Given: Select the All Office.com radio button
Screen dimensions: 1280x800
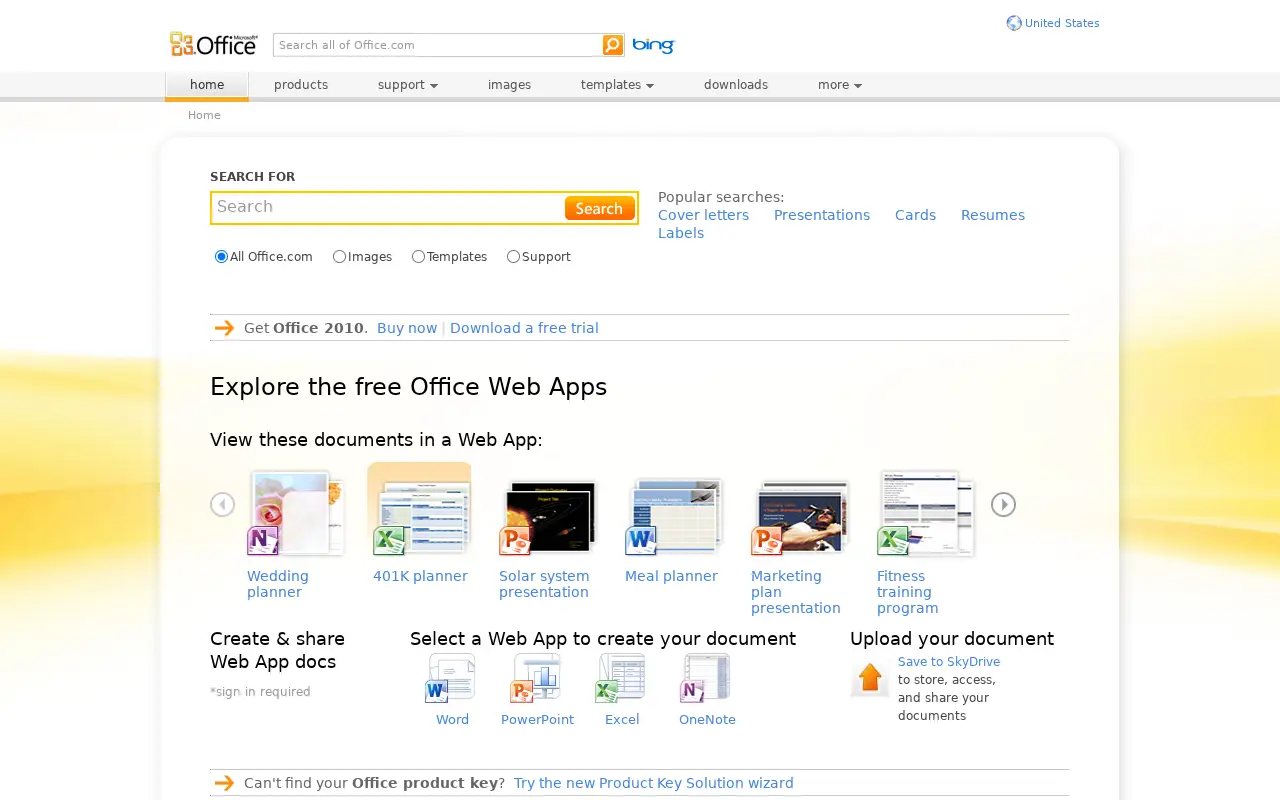Looking at the screenshot, I should click(221, 257).
